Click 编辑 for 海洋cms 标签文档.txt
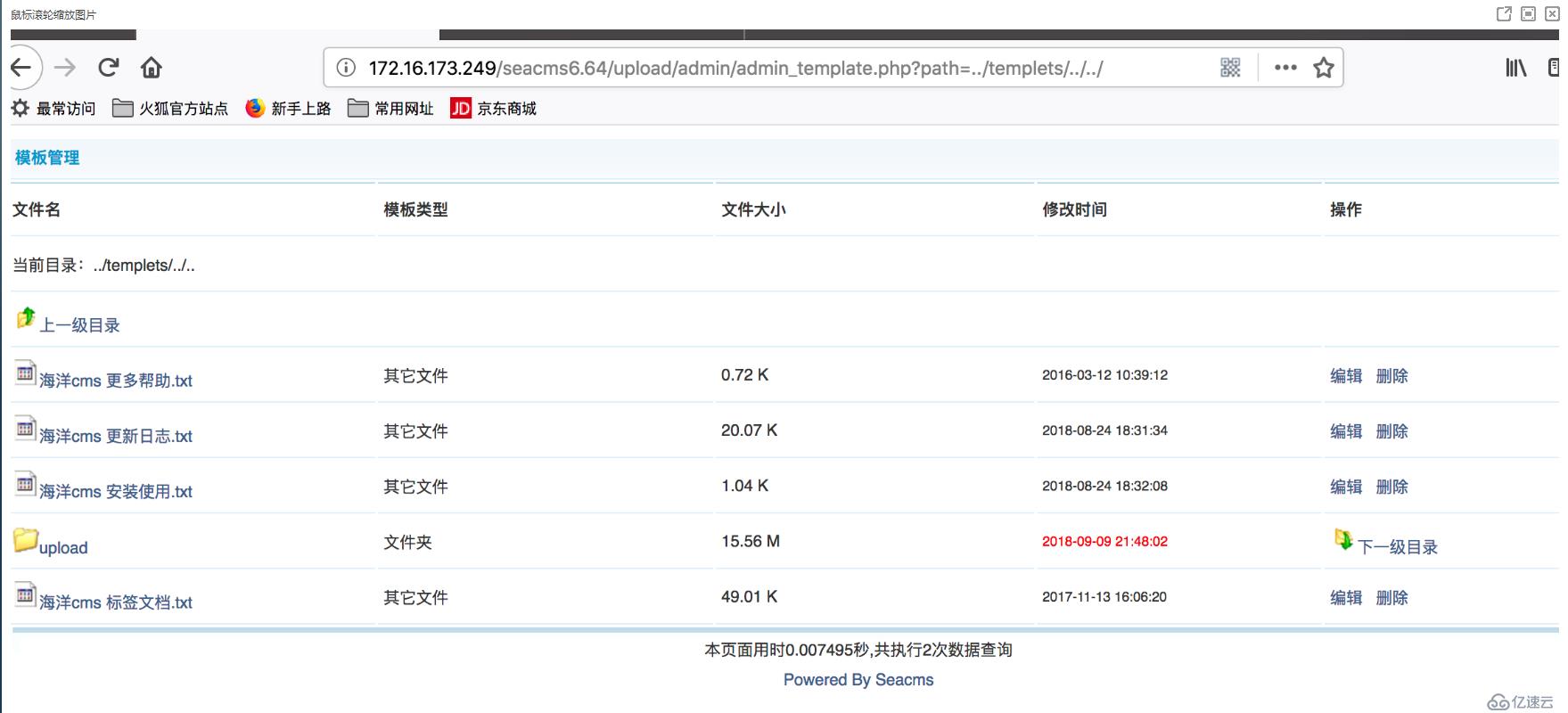 point(1346,598)
